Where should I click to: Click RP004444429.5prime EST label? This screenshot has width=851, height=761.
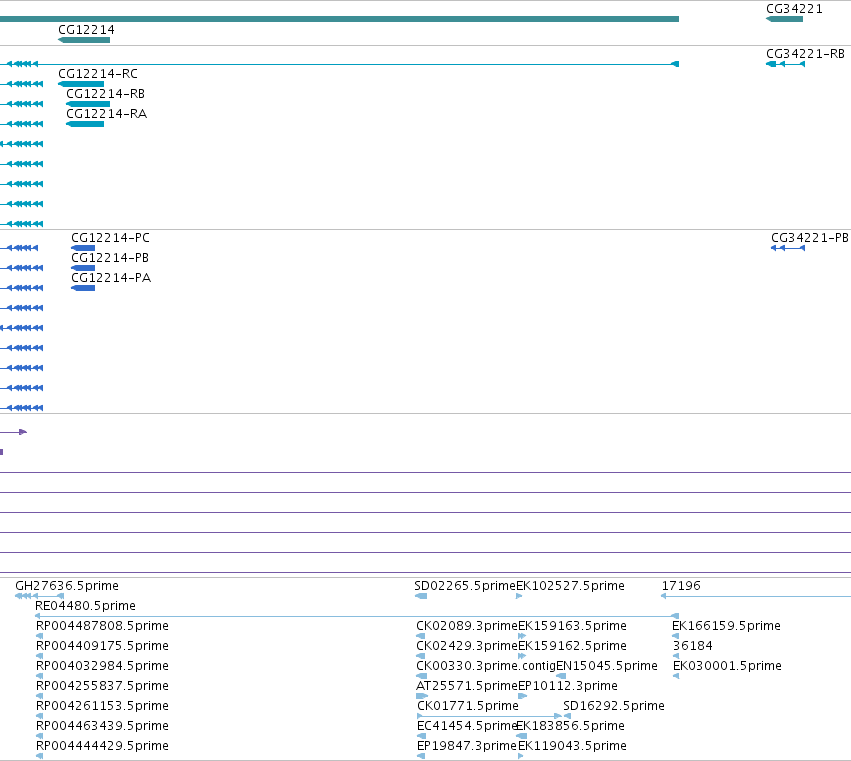(x=102, y=746)
